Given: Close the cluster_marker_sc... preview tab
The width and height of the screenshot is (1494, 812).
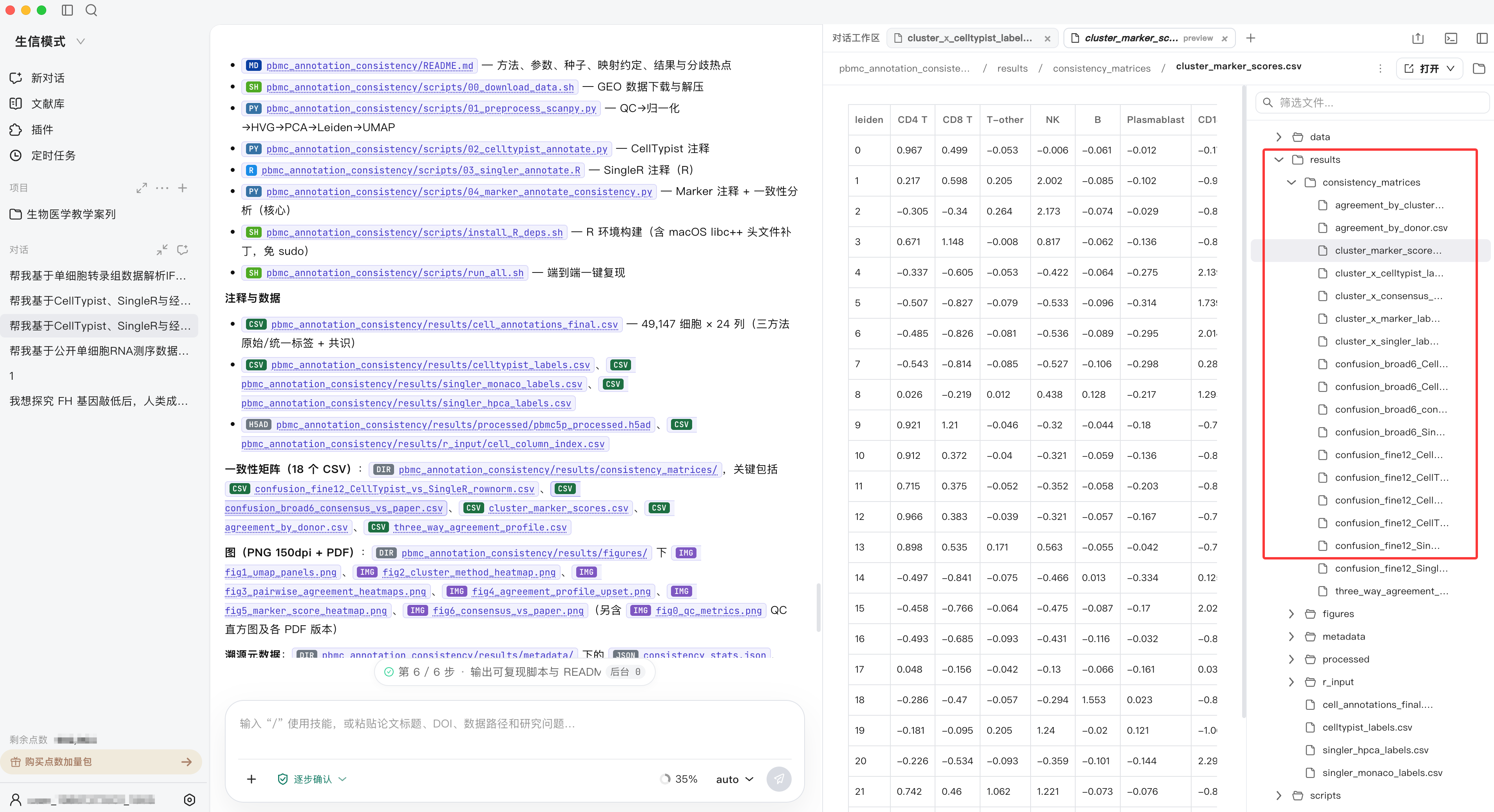Looking at the screenshot, I should [1225, 39].
